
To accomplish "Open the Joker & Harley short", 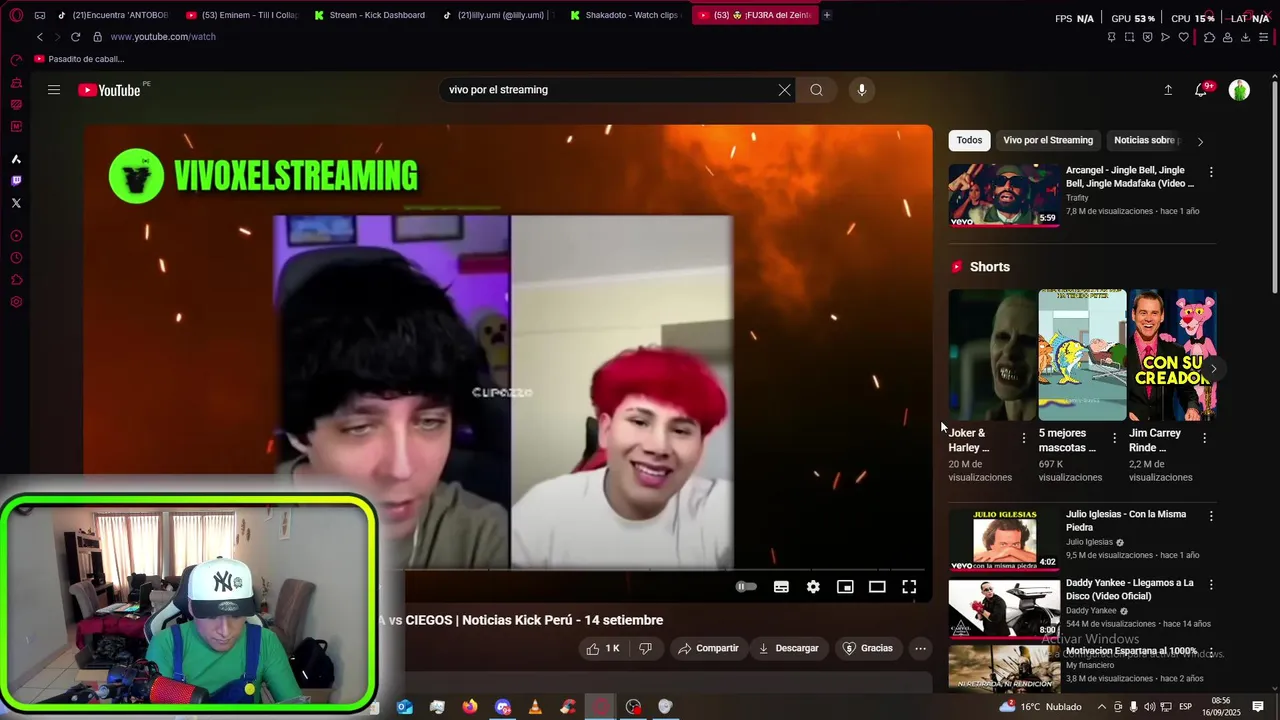I will (x=992, y=355).
